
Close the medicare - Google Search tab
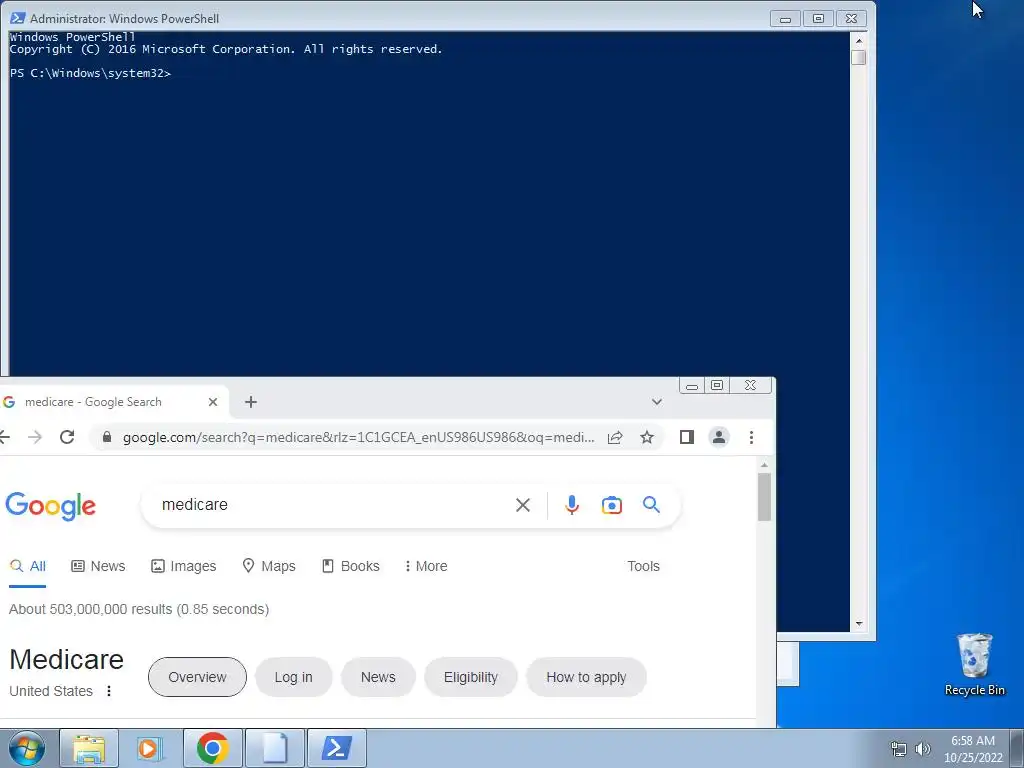[212, 402]
